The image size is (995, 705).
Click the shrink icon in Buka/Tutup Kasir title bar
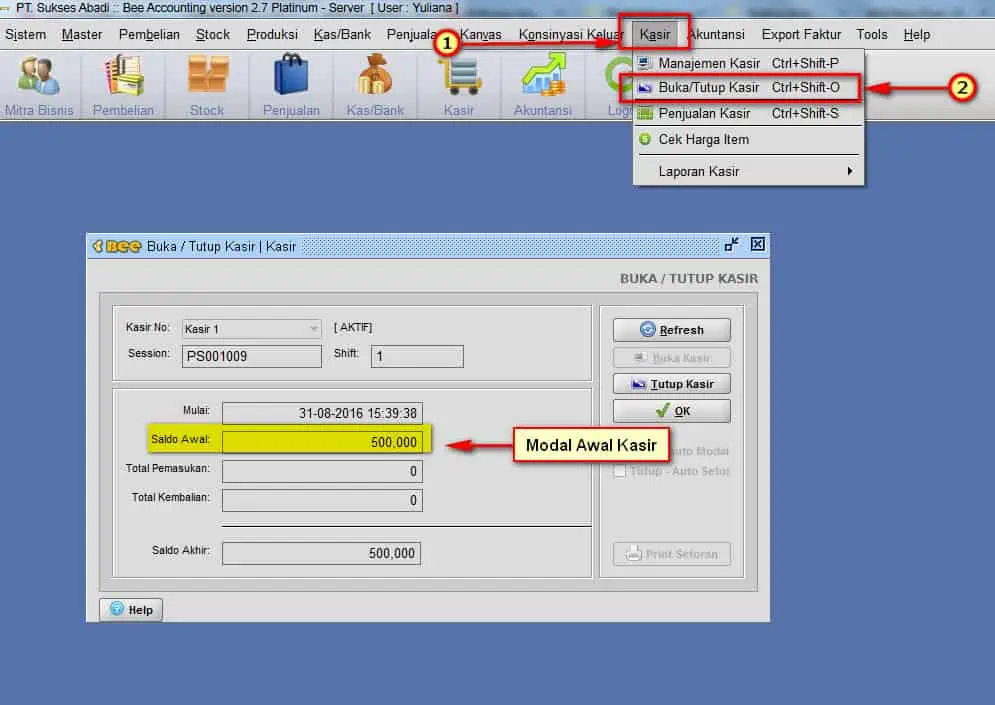tap(732, 244)
